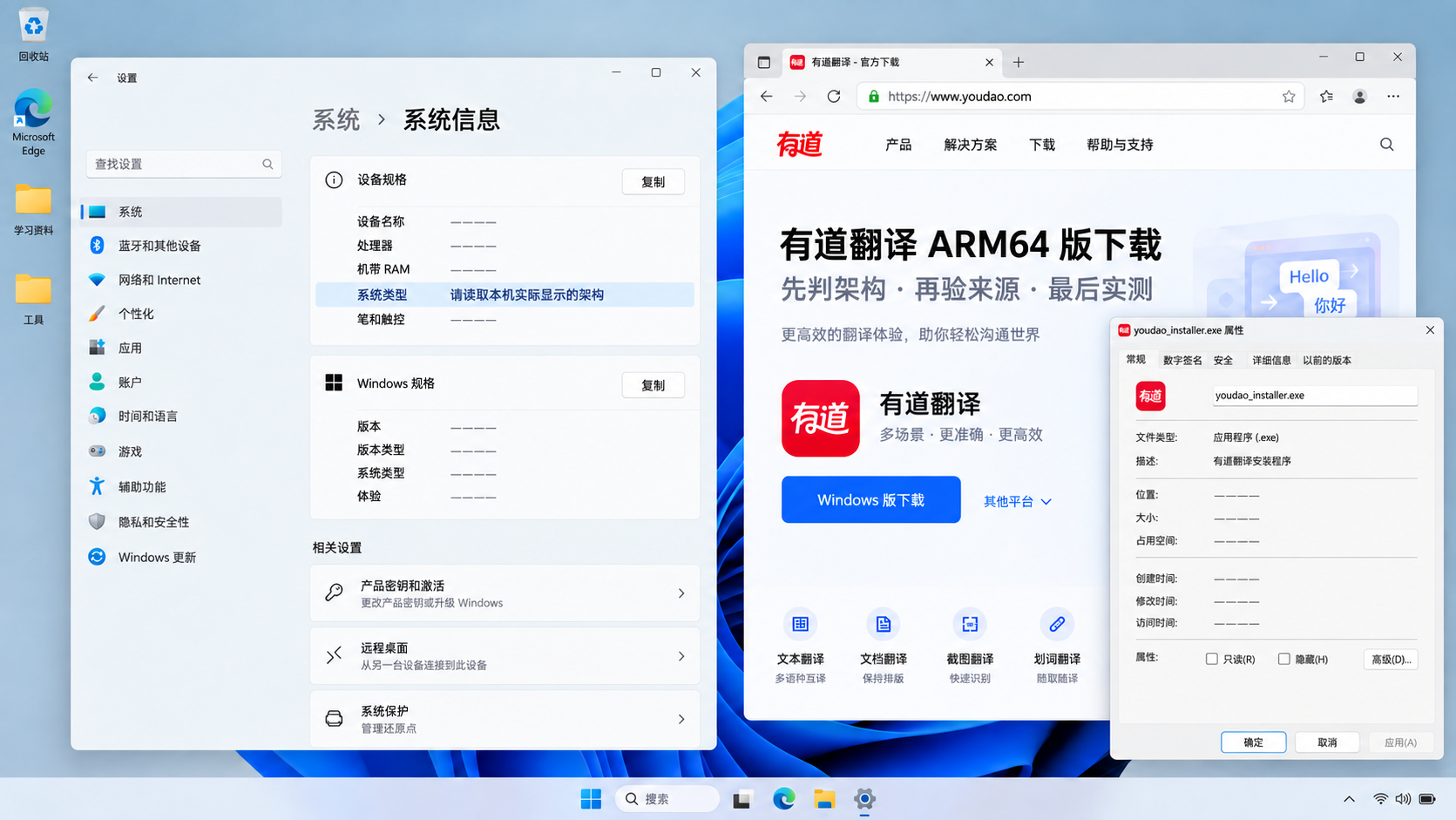Select 文本翻译 feature icon
Image resolution: width=1456 pixels, height=820 pixels.
coord(800,624)
